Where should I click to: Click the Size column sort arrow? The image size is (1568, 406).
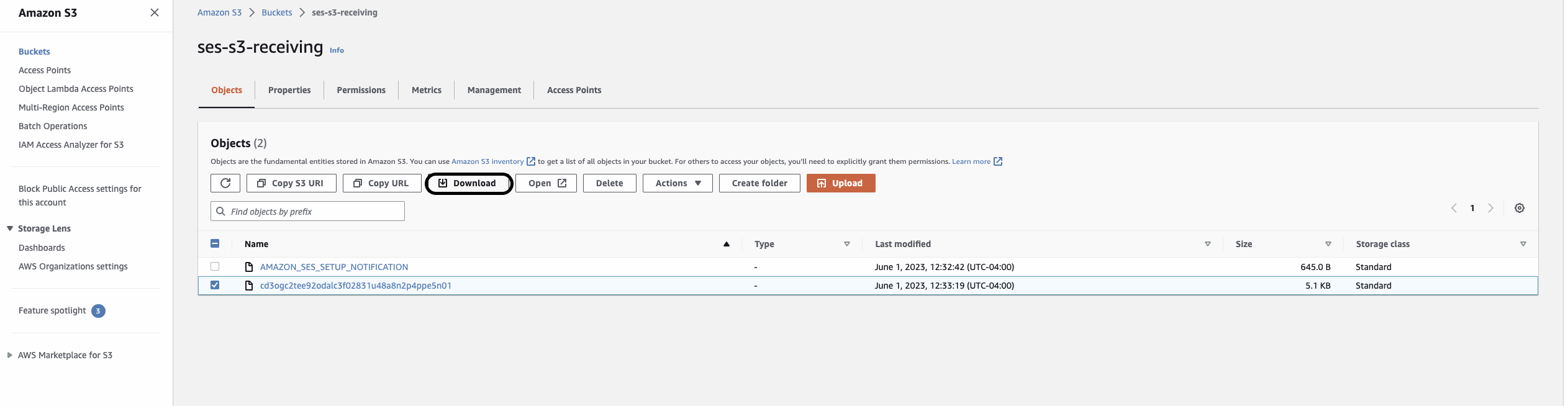click(1328, 244)
